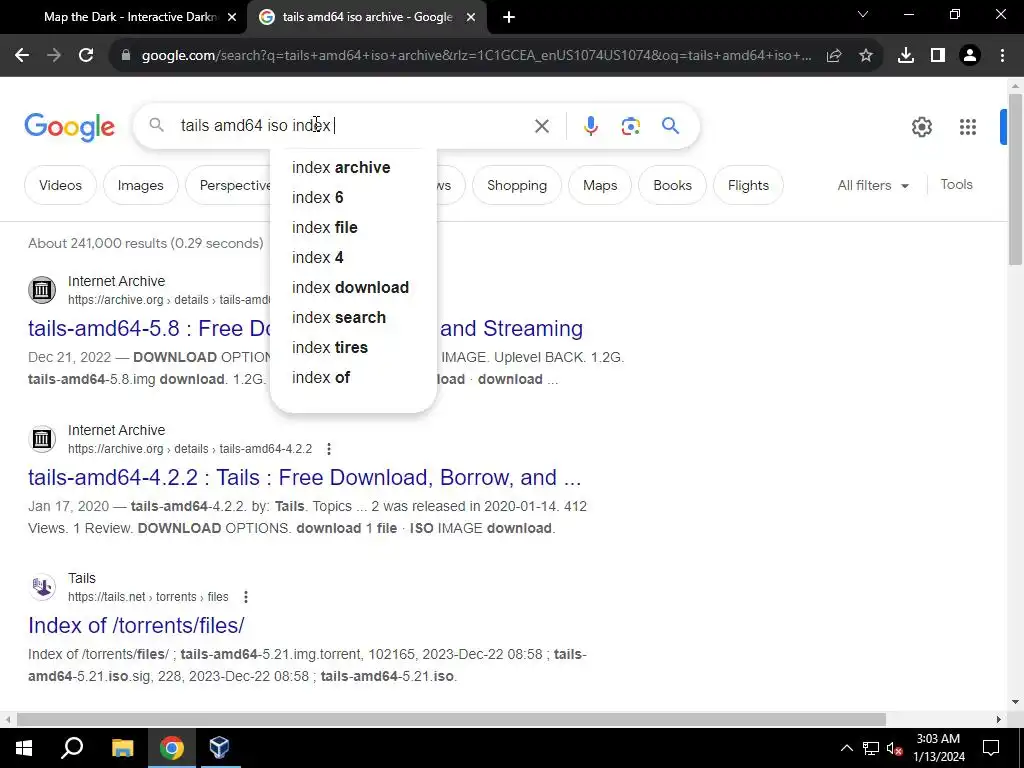Choose suggestion 'index tires'
Viewport: 1024px width, 768px height.
pos(353,348)
